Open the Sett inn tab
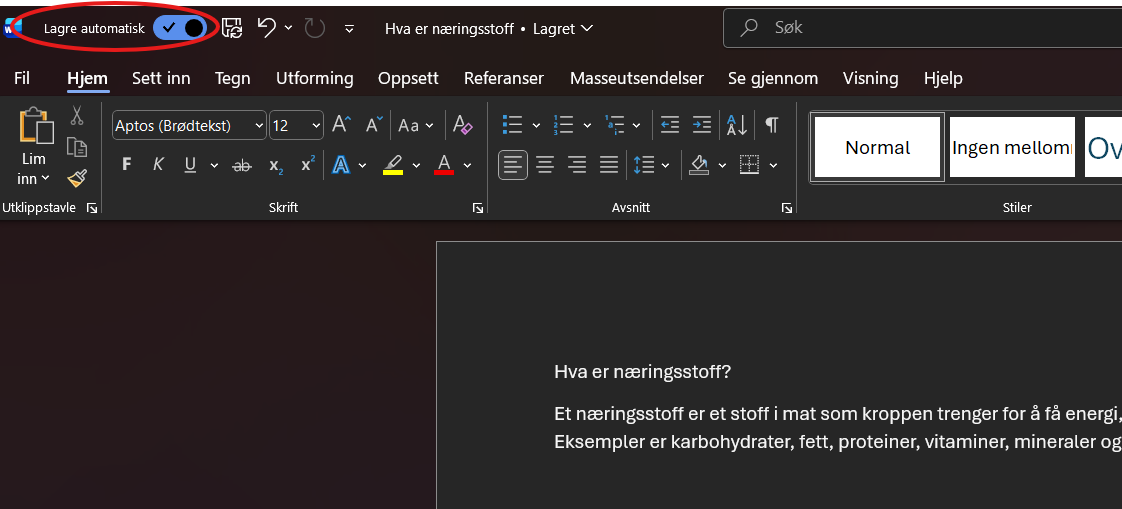Image resolution: width=1122 pixels, height=509 pixels. point(161,78)
